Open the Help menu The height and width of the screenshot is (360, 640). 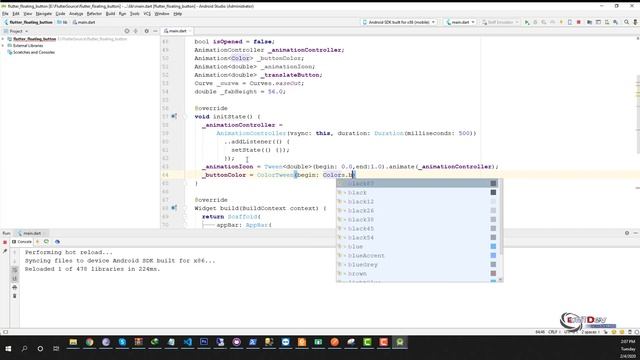point(178,14)
